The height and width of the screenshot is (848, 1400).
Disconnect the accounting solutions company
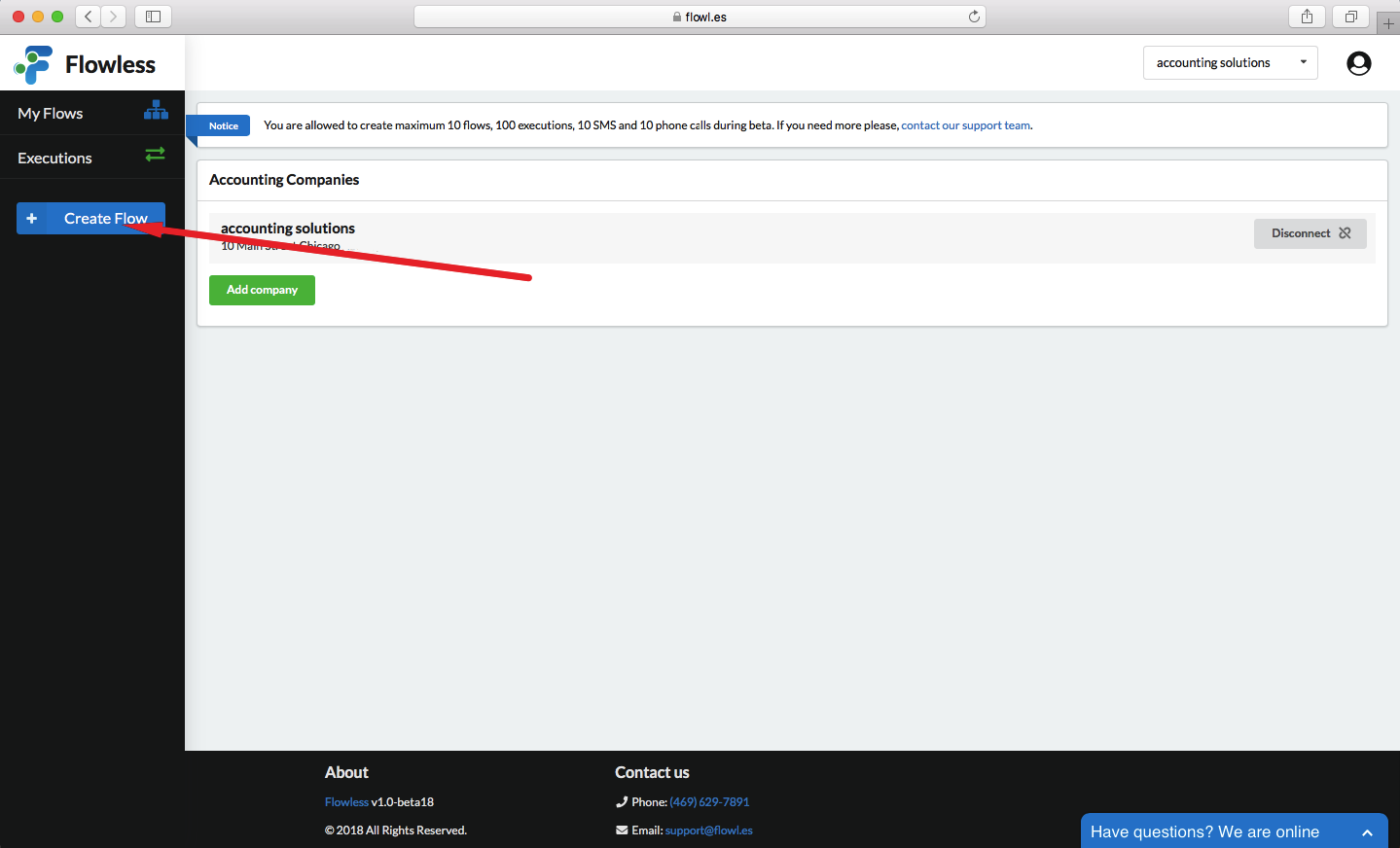(x=1310, y=233)
